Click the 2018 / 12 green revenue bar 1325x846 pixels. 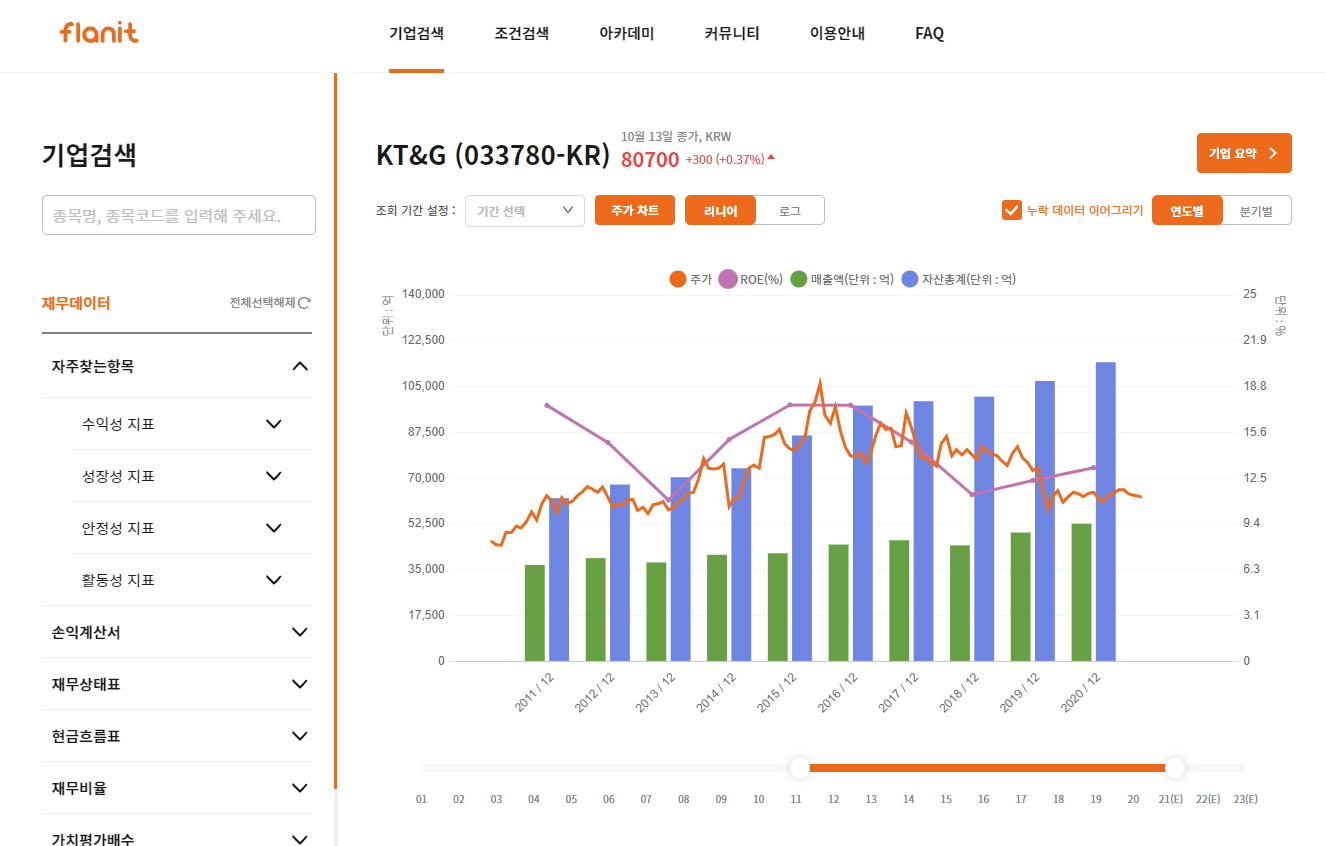pyautogui.click(x=960, y=603)
